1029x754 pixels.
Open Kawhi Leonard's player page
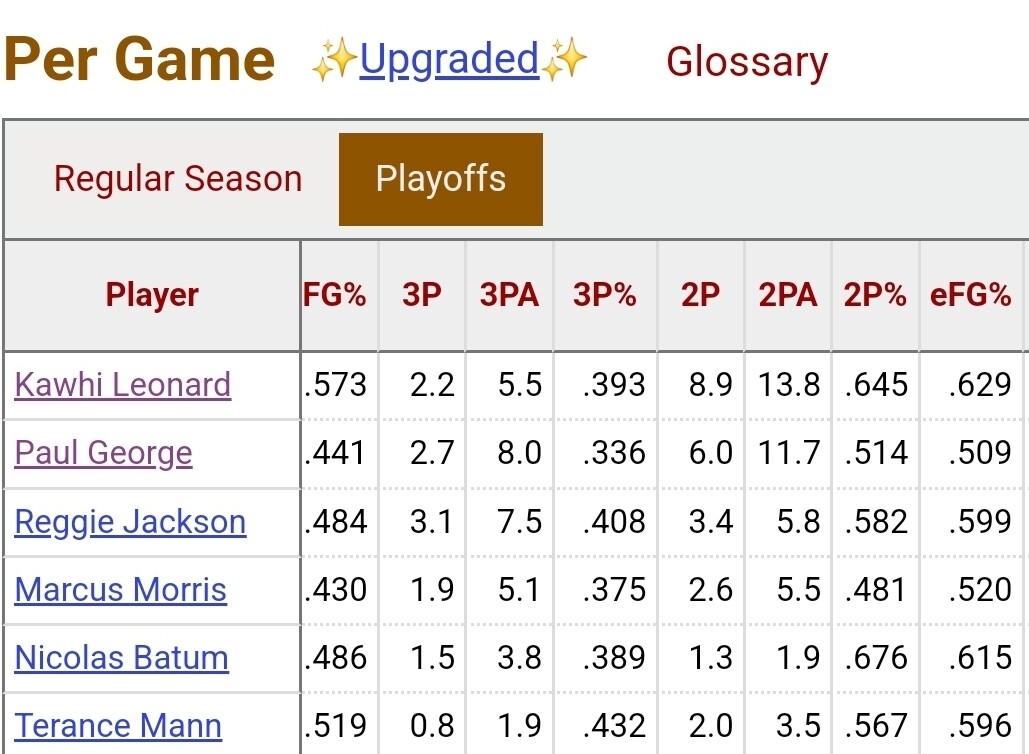(123, 385)
